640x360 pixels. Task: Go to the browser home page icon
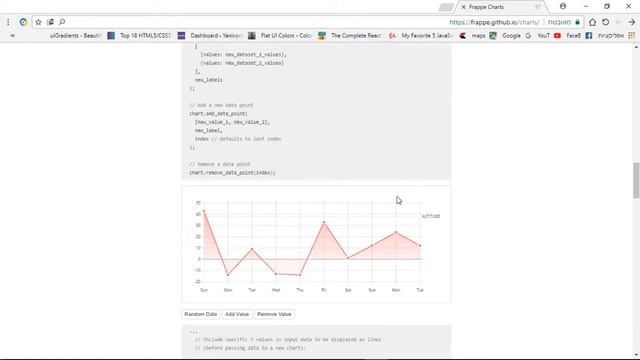pyautogui.click(x=592, y=22)
